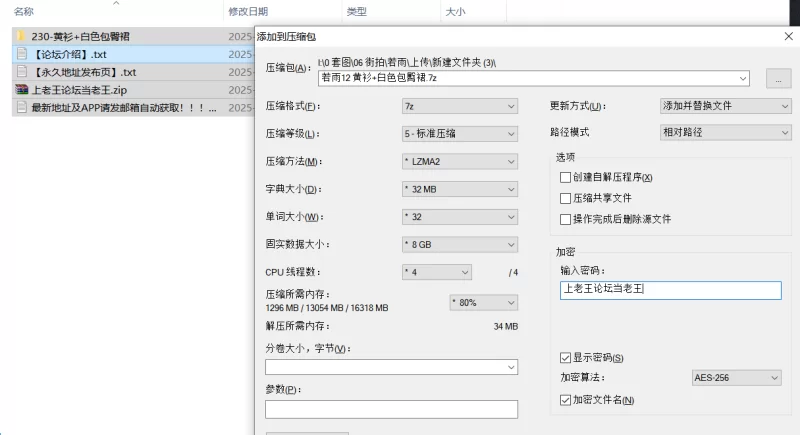The image size is (800, 435).
Task: Expand the 压缩等级 dropdown
Action: [459, 134]
